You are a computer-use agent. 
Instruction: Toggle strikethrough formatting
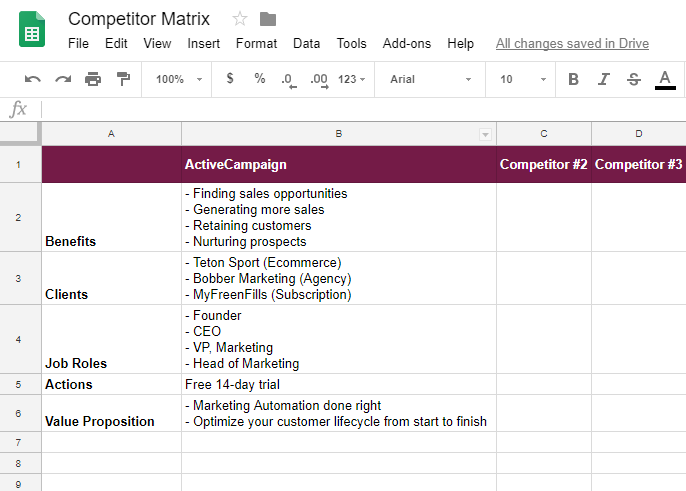[x=634, y=79]
